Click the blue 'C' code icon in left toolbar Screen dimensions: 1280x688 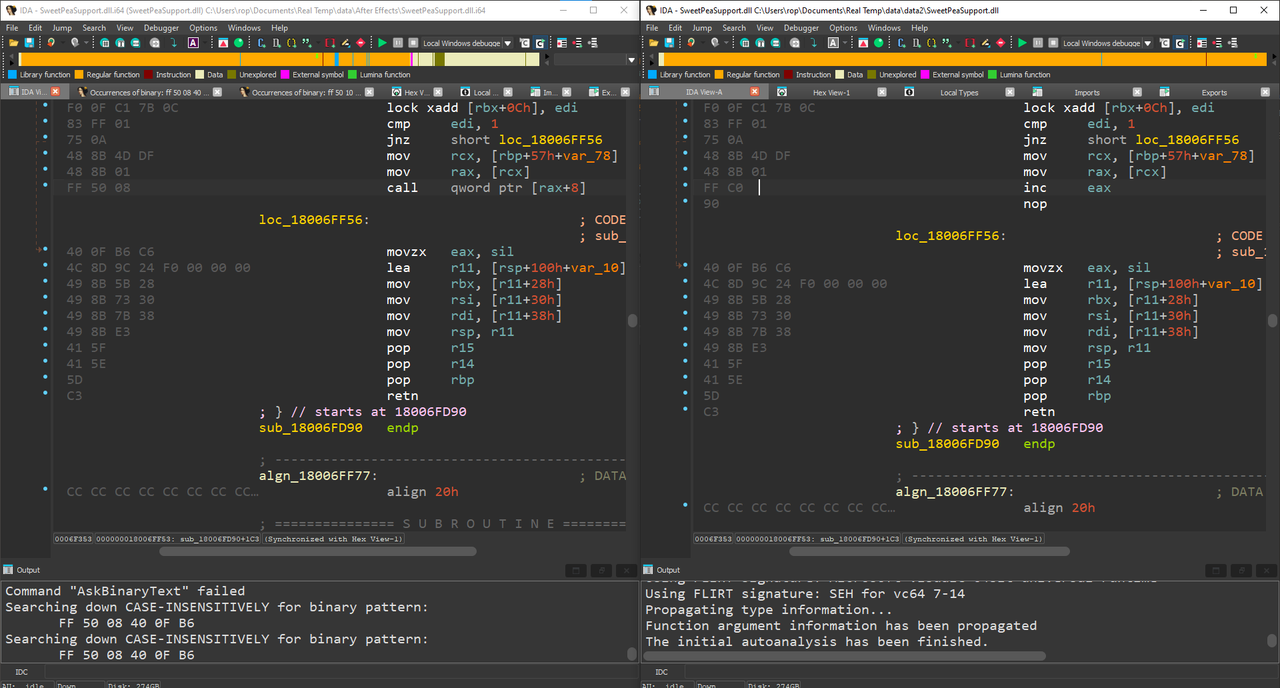tap(260, 43)
